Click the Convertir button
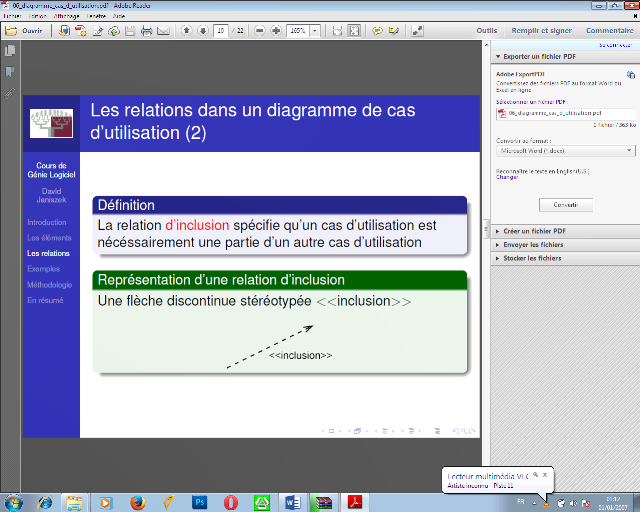Image resolution: width=640 pixels, height=512 pixels. 565,205
